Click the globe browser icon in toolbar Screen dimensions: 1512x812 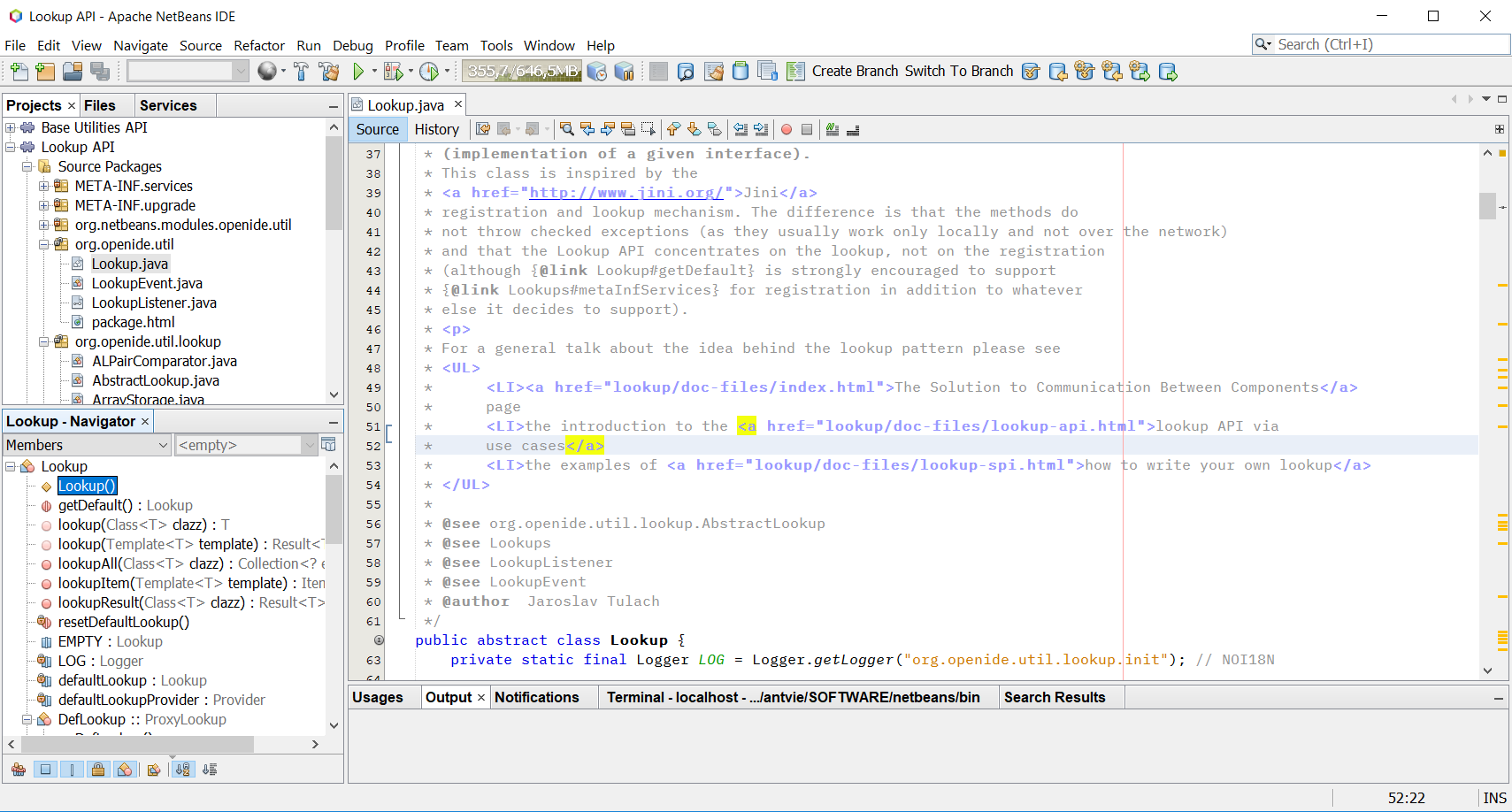pyautogui.click(x=267, y=72)
